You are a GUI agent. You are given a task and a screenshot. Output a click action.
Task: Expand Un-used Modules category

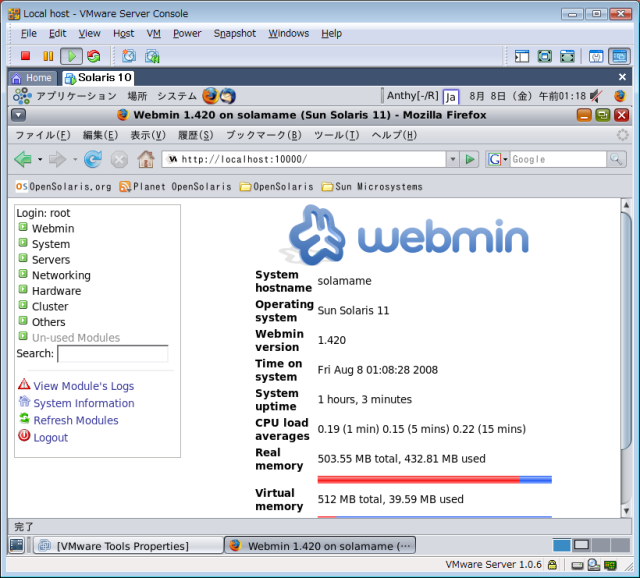click(x=23, y=336)
